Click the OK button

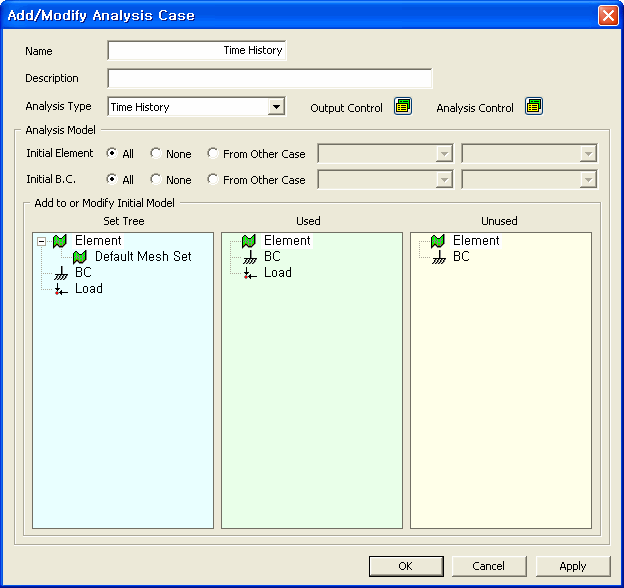point(406,566)
